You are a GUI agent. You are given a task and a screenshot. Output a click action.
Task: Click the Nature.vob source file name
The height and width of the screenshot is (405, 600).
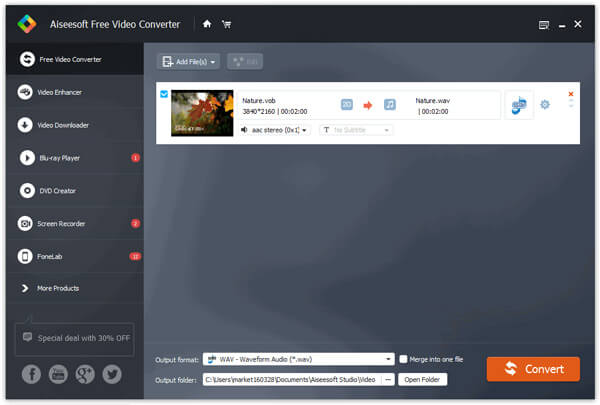(259, 101)
